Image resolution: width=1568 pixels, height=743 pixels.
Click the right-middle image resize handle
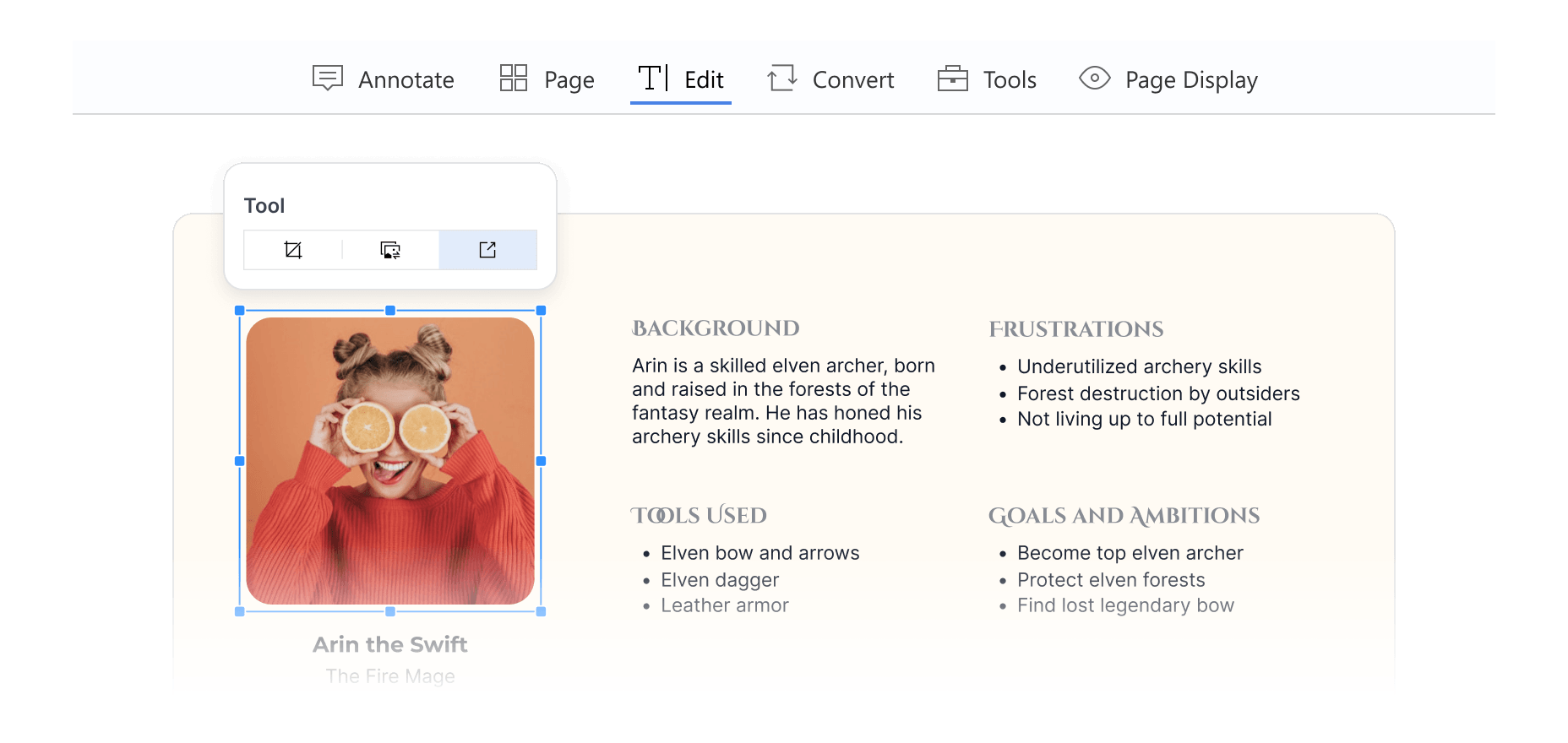pyautogui.click(x=542, y=461)
